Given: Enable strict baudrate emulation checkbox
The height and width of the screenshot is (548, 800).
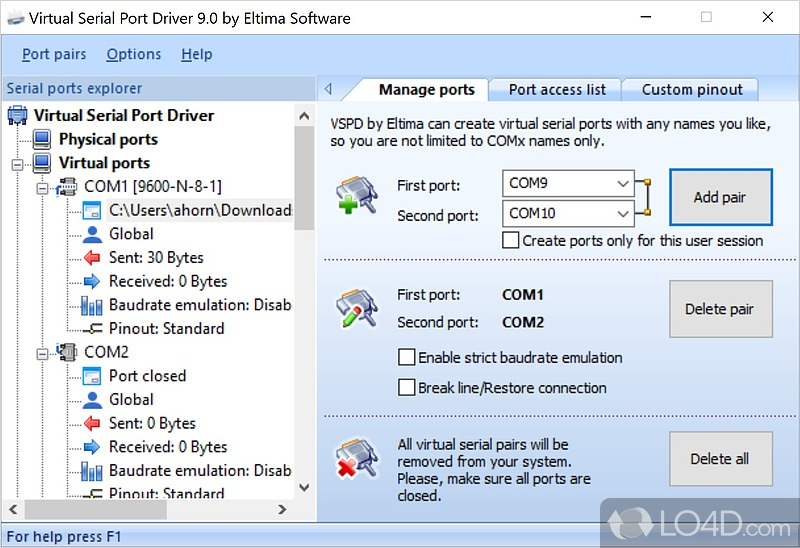Looking at the screenshot, I should (407, 357).
